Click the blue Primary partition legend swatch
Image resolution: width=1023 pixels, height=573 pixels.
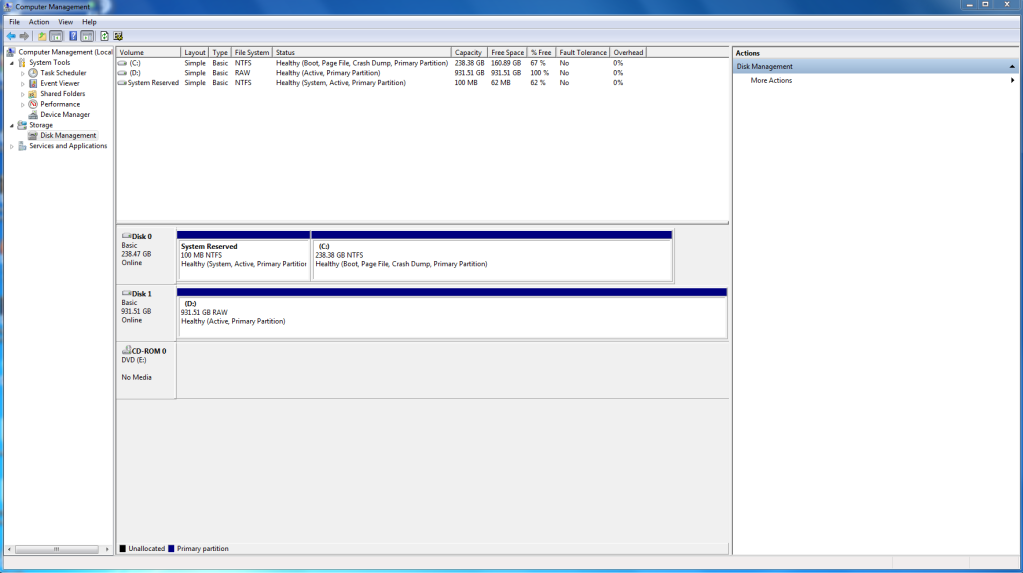(171, 549)
